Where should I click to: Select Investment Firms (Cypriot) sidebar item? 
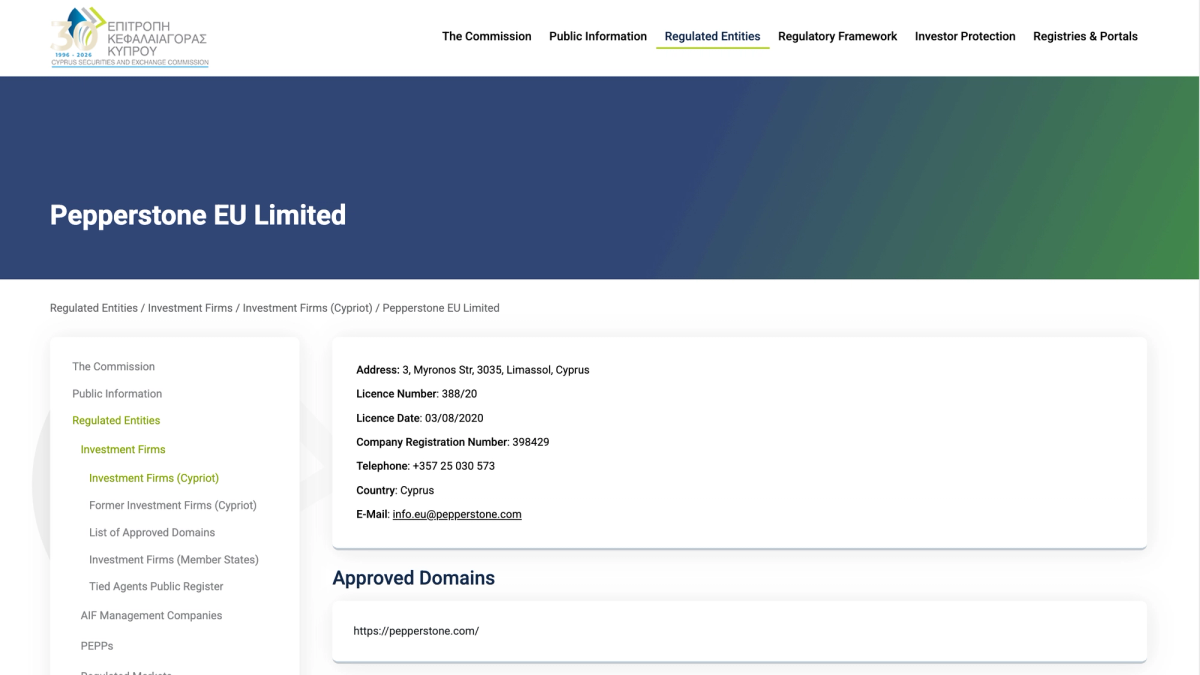coord(154,478)
